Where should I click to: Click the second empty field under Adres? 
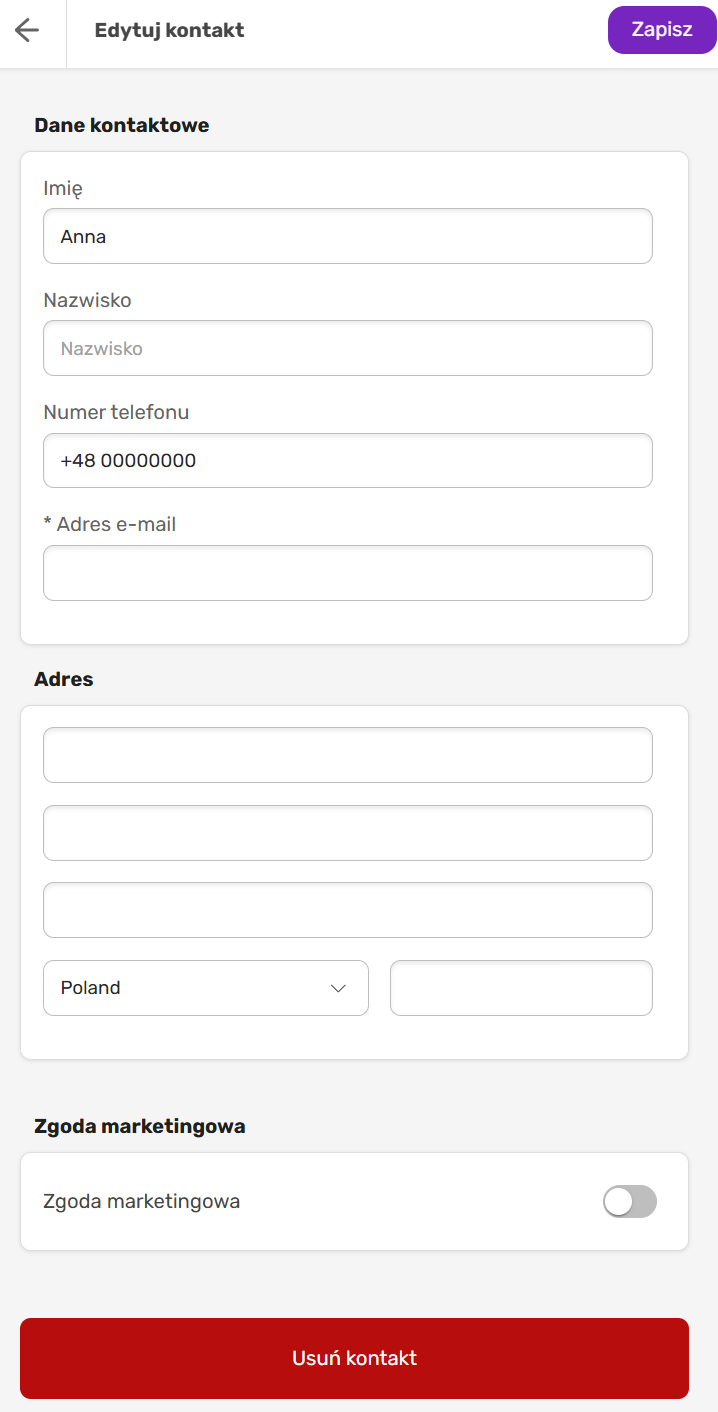[348, 833]
